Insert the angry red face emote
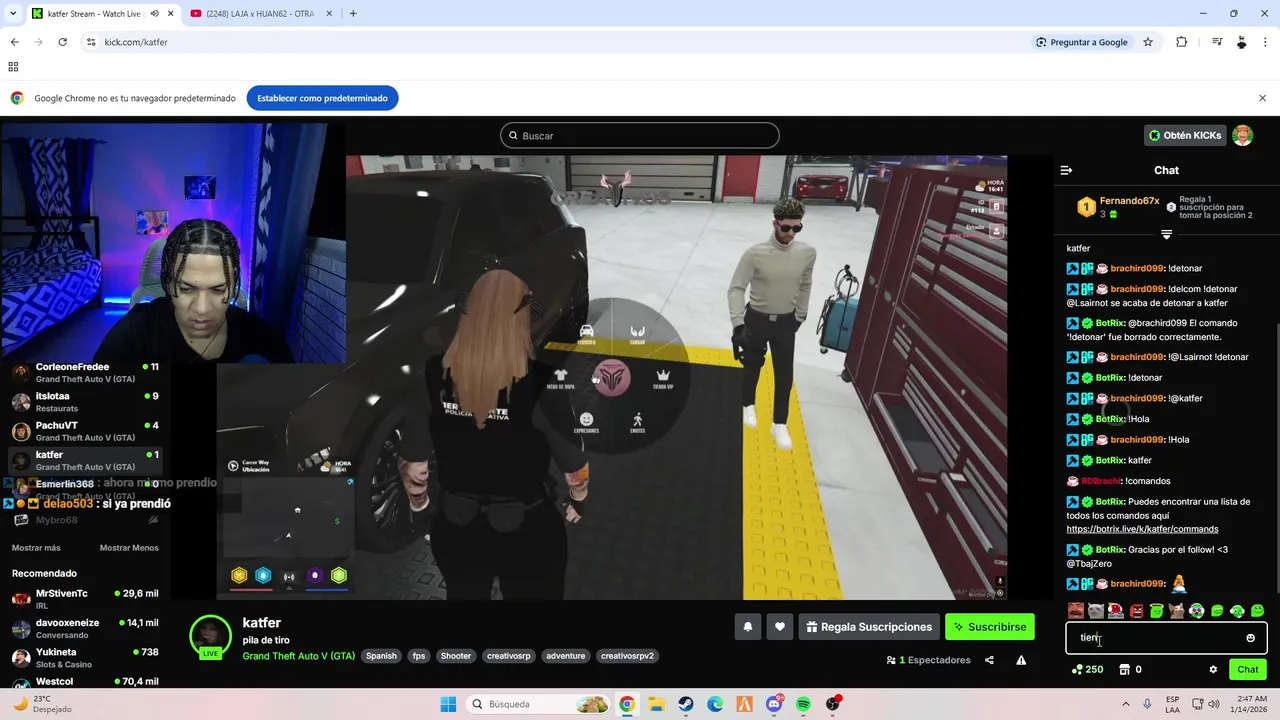The image size is (1280, 720). pyautogui.click(x=1136, y=611)
